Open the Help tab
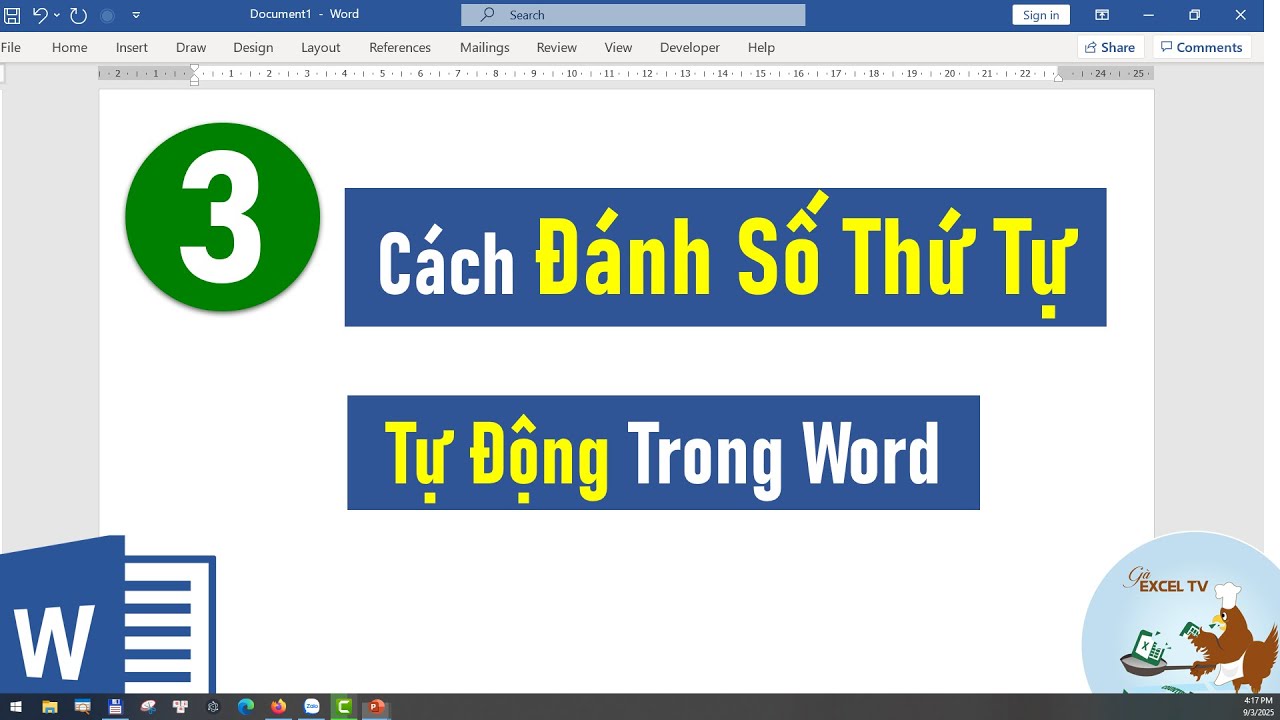The image size is (1280, 720). click(762, 47)
